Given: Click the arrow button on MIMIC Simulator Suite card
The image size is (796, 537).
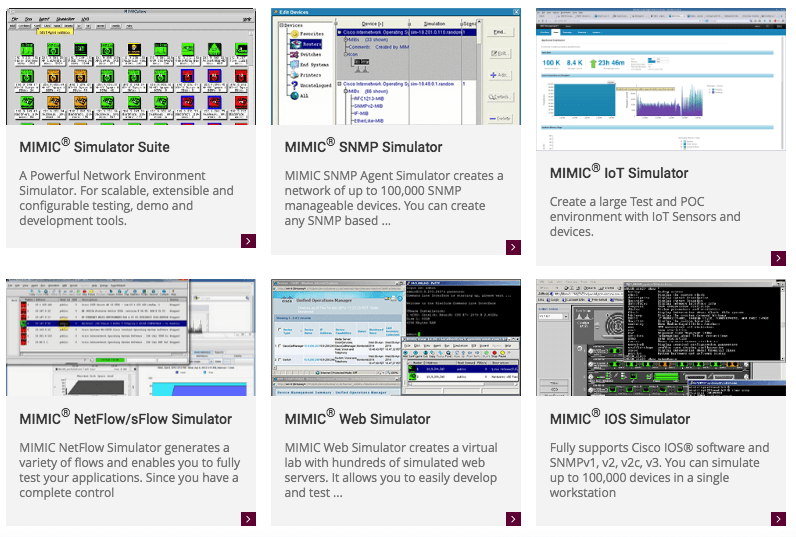Looking at the screenshot, I should (248, 241).
